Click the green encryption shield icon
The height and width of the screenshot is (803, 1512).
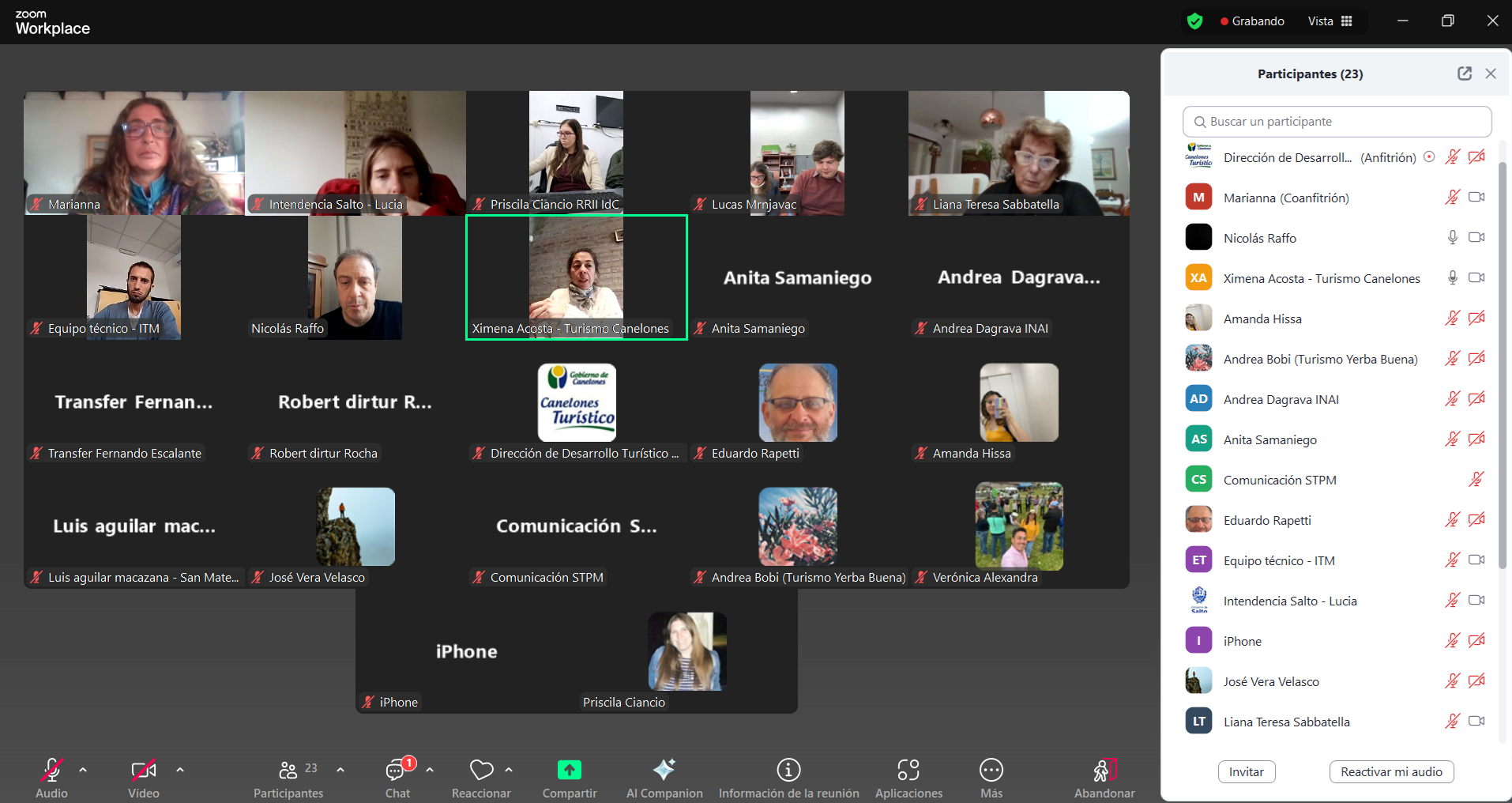click(x=1194, y=21)
